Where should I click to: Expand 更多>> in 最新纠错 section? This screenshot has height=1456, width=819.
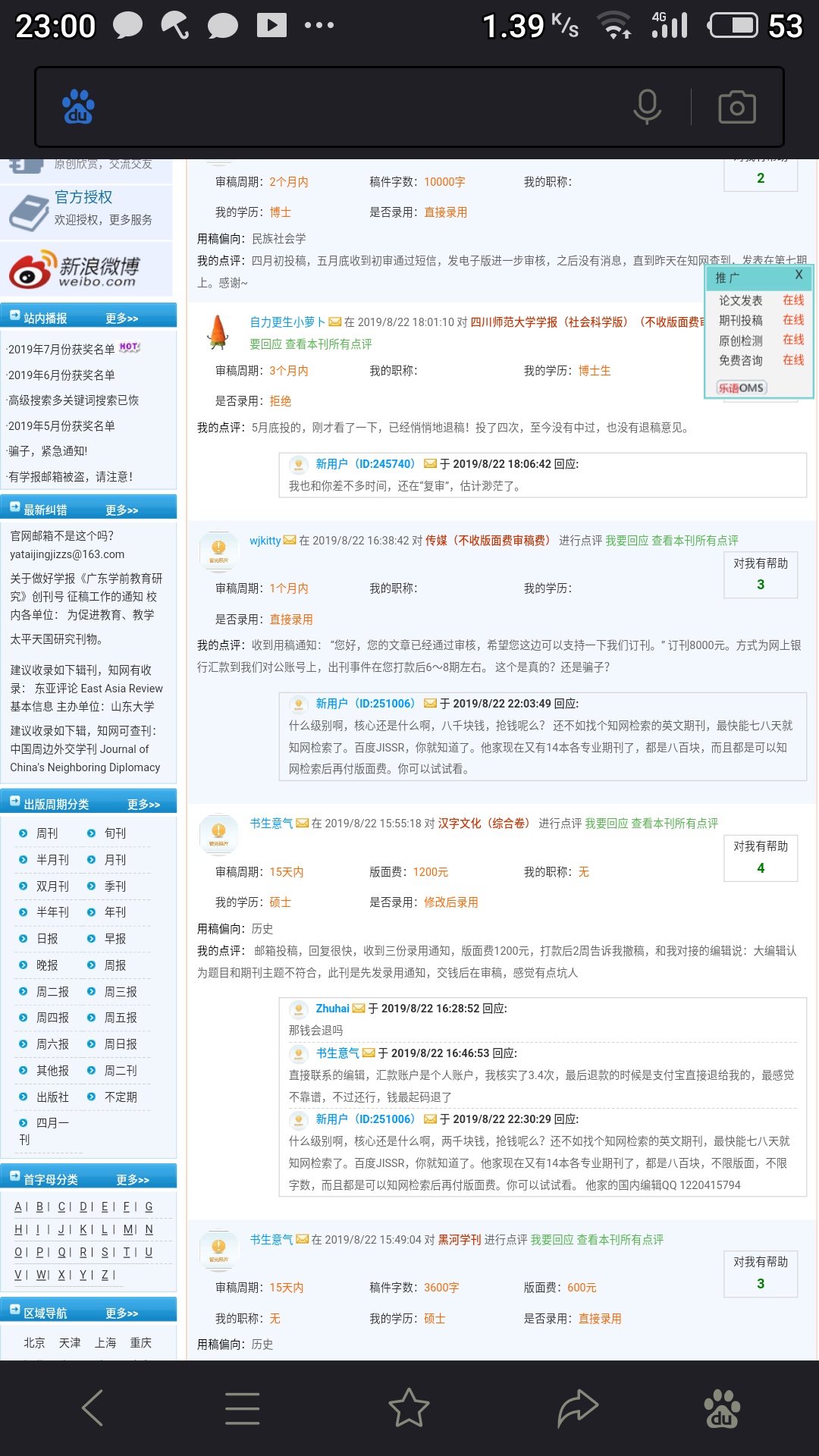pos(121,510)
